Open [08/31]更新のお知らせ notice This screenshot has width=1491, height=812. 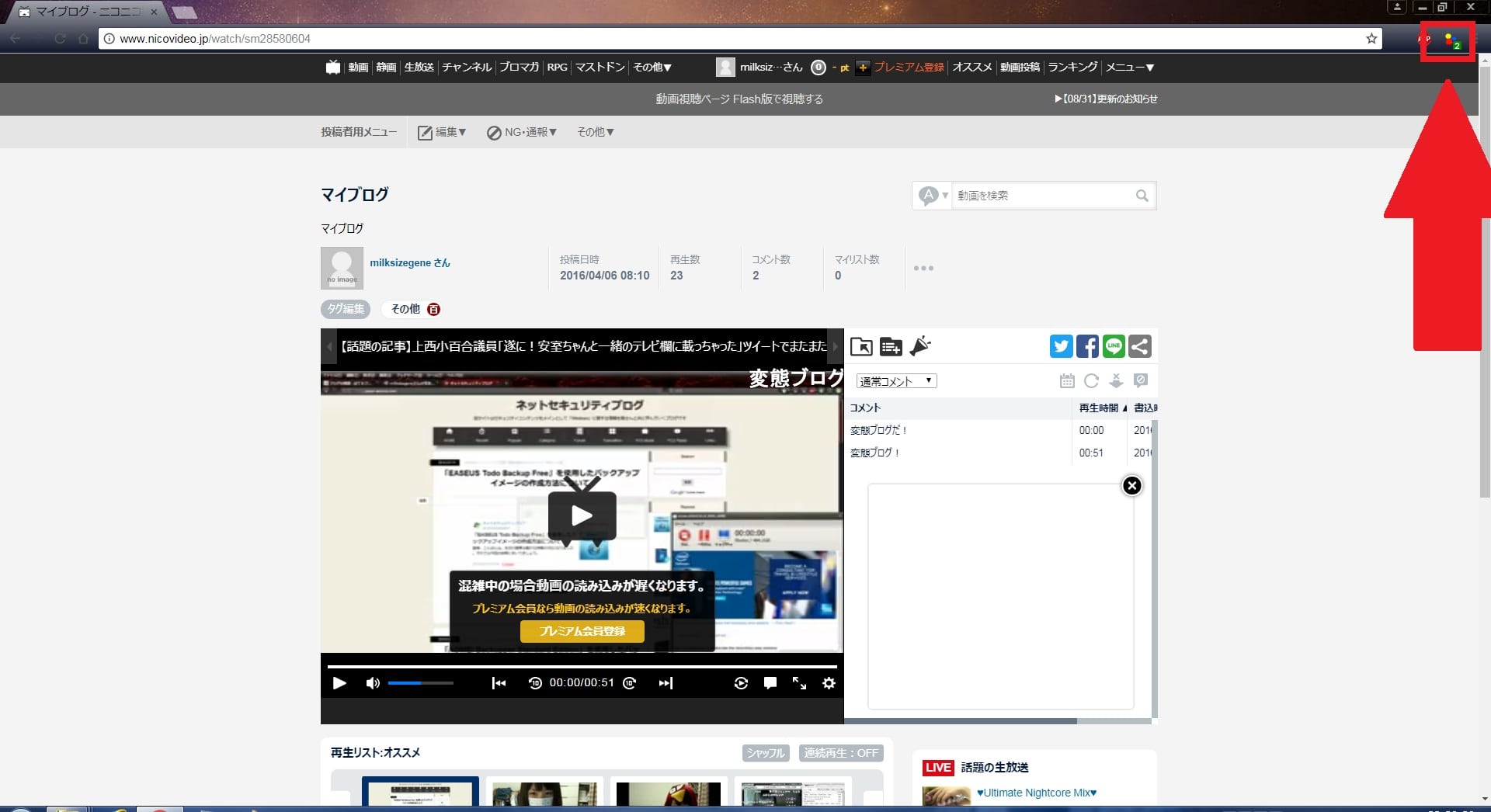1106,99
